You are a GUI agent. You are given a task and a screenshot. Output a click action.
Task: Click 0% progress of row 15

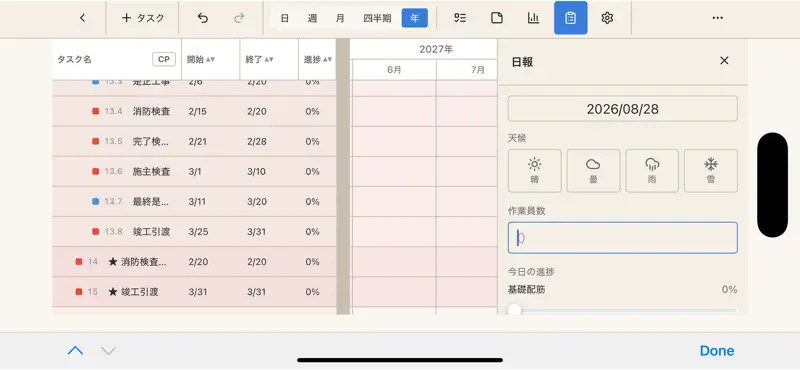pos(312,292)
